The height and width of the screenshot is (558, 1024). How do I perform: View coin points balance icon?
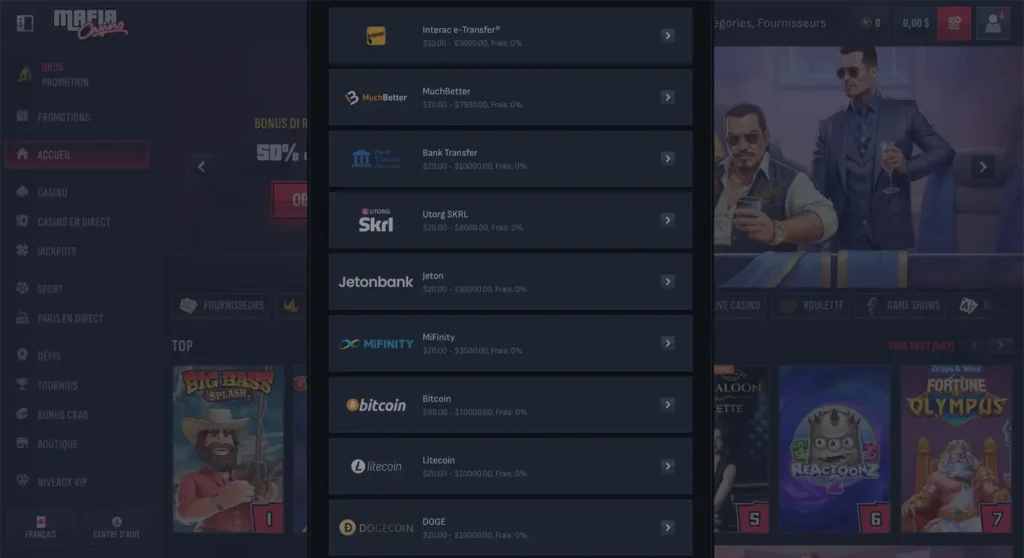pos(866,24)
